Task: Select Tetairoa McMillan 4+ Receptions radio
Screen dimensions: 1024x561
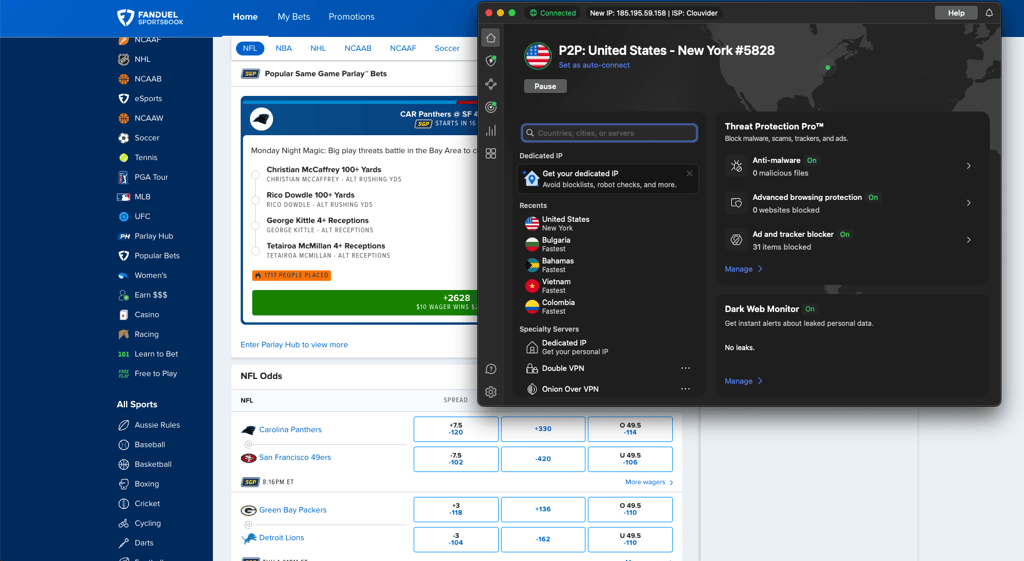Action: [x=255, y=251]
